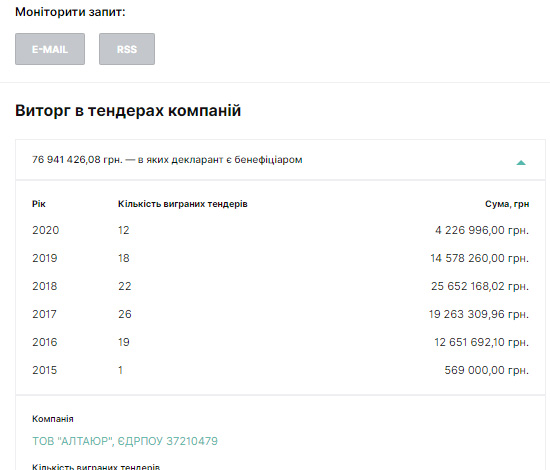Click tender count 22 for 2018
This screenshot has width=550, height=470.
pyautogui.click(x=125, y=286)
